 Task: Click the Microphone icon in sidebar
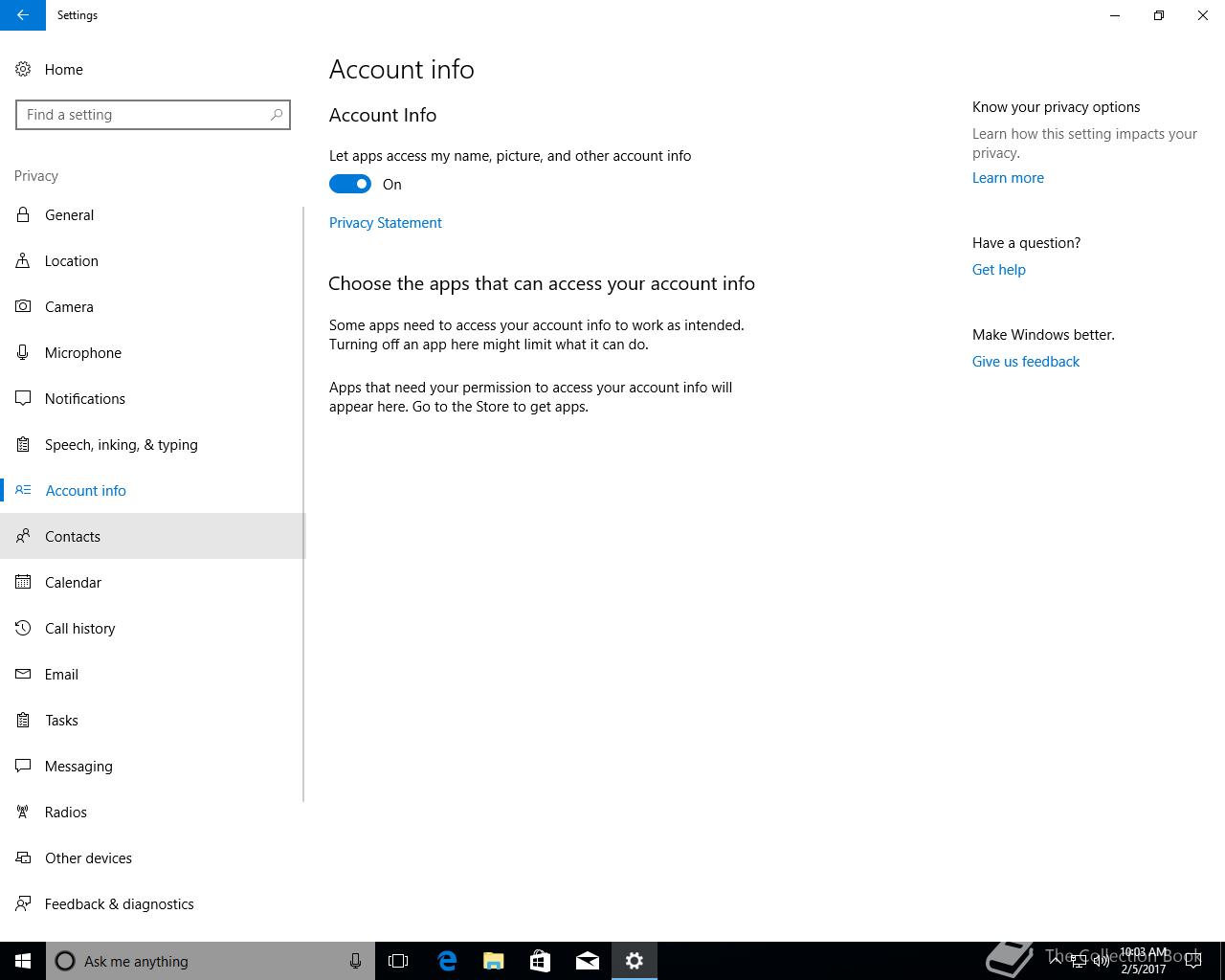(x=23, y=352)
